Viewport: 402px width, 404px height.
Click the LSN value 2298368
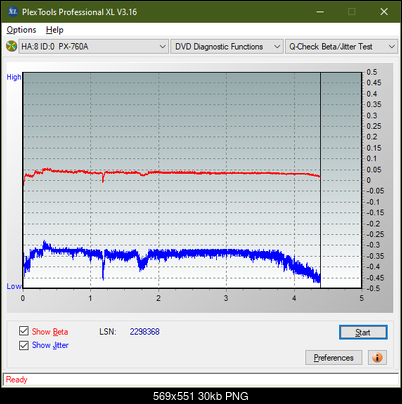point(145,332)
